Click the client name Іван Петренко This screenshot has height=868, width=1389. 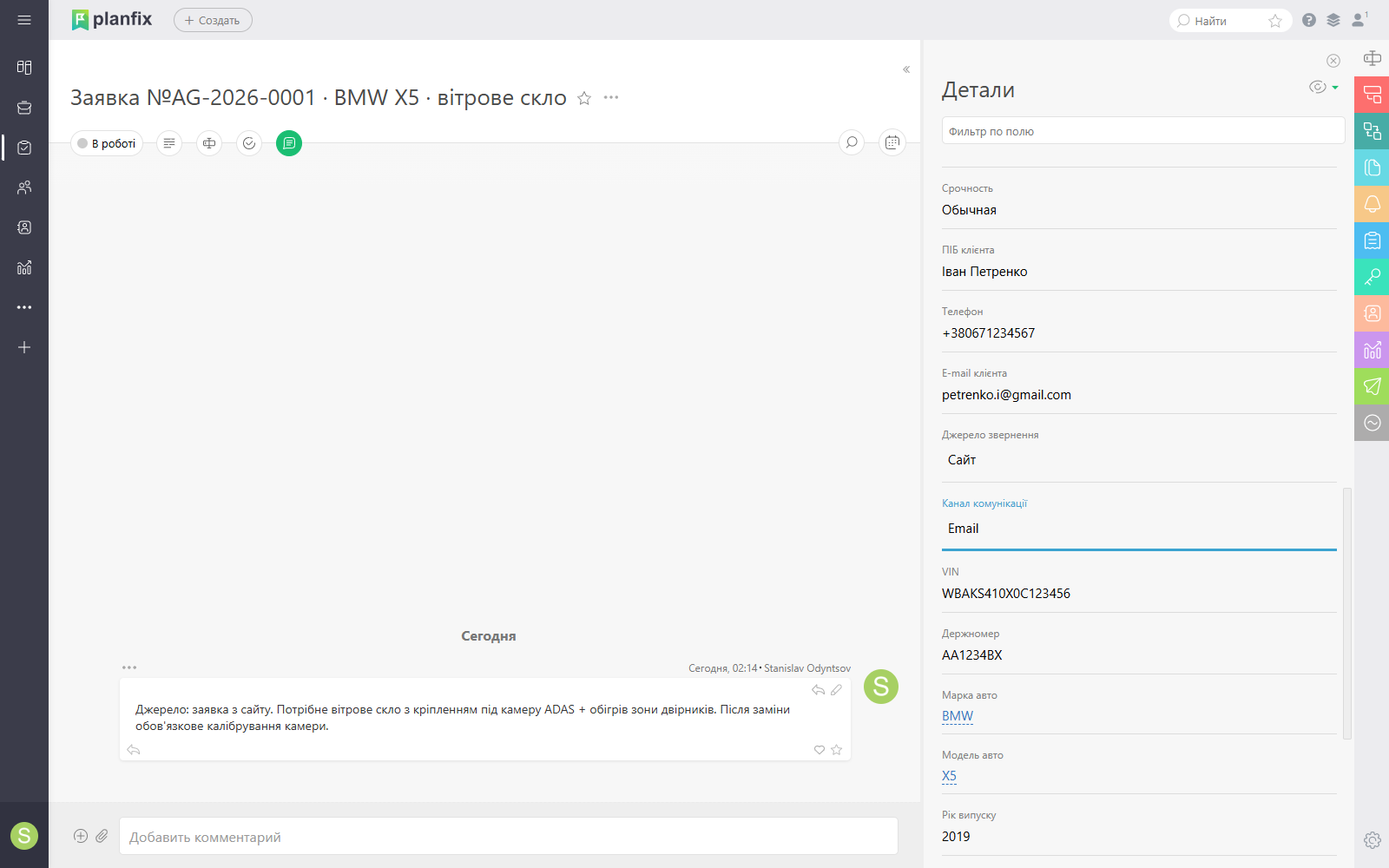click(984, 272)
